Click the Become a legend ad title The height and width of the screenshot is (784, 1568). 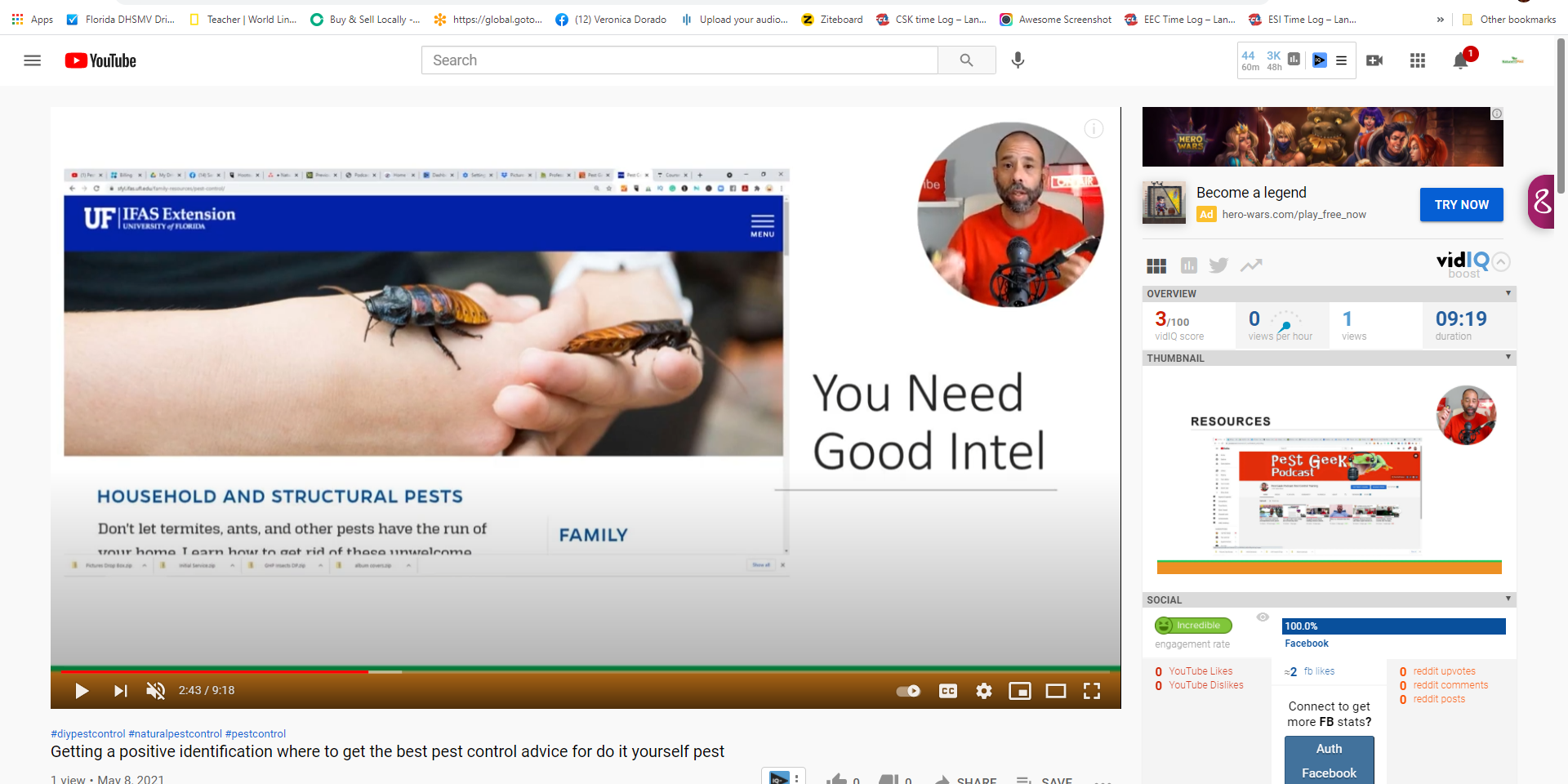coord(1251,193)
